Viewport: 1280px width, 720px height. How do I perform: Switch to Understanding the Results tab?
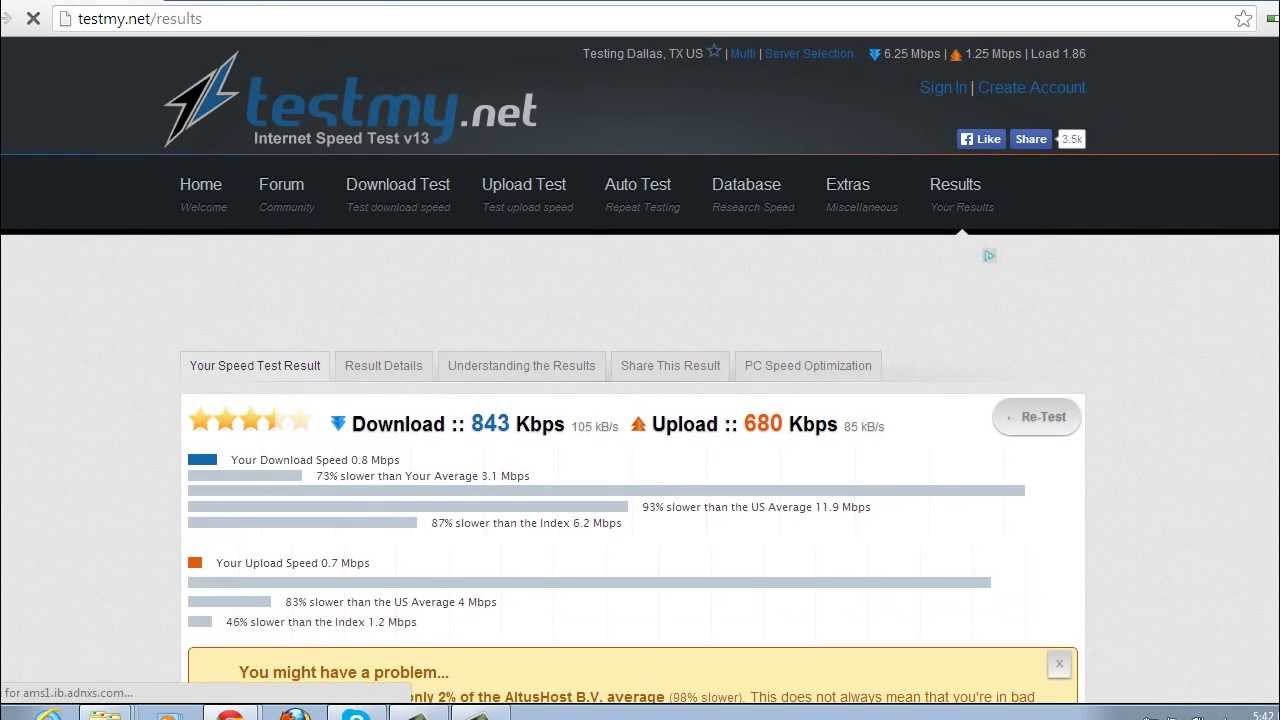(x=521, y=365)
